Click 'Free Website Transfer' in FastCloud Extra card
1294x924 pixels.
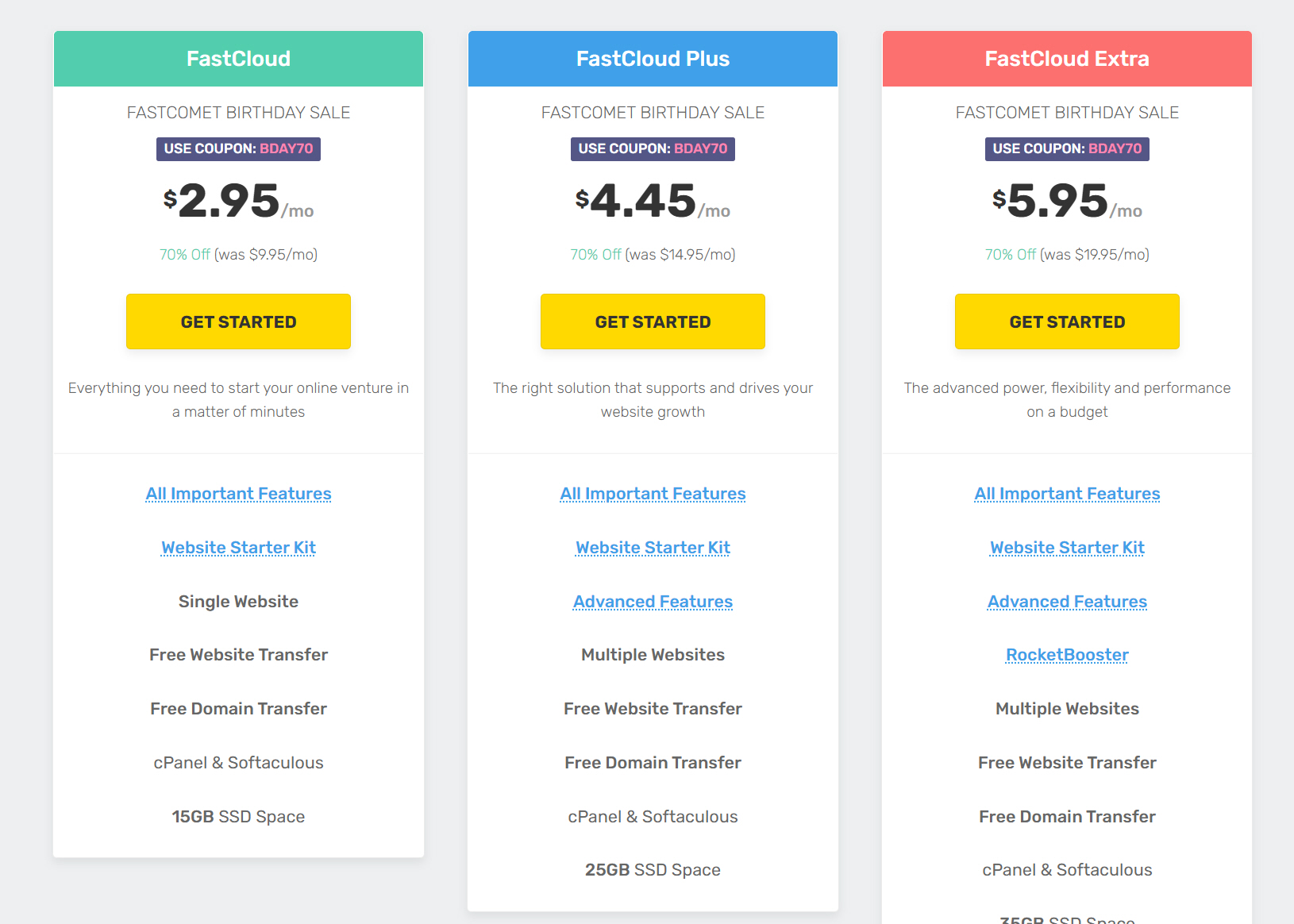click(x=1067, y=763)
